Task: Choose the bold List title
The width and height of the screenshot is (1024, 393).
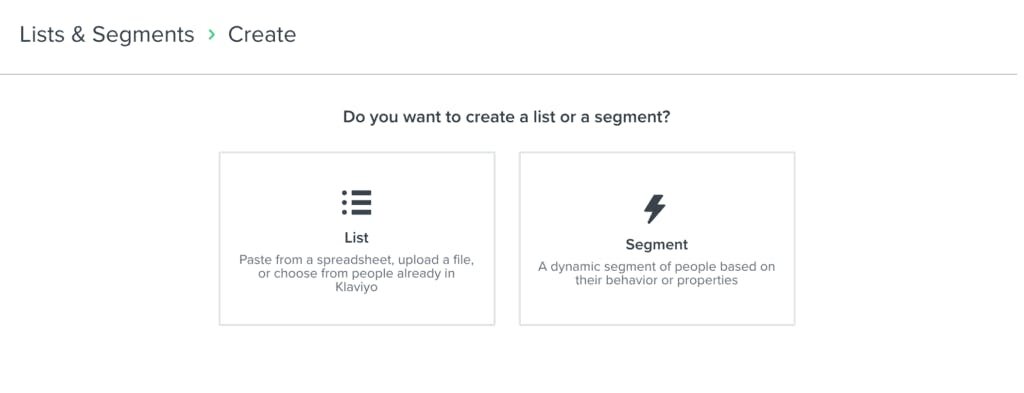Action: [x=357, y=238]
